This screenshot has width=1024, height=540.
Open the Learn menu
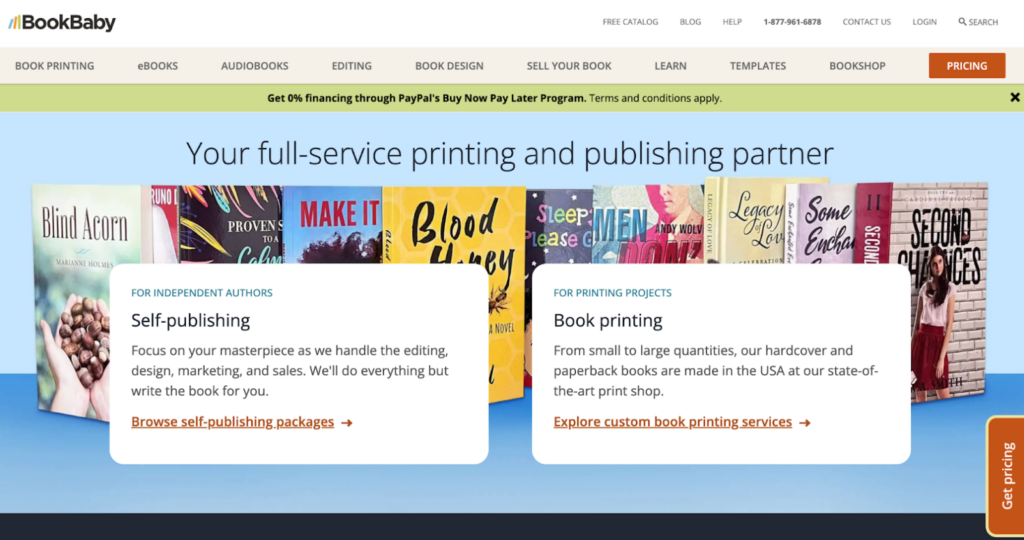pos(670,66)
